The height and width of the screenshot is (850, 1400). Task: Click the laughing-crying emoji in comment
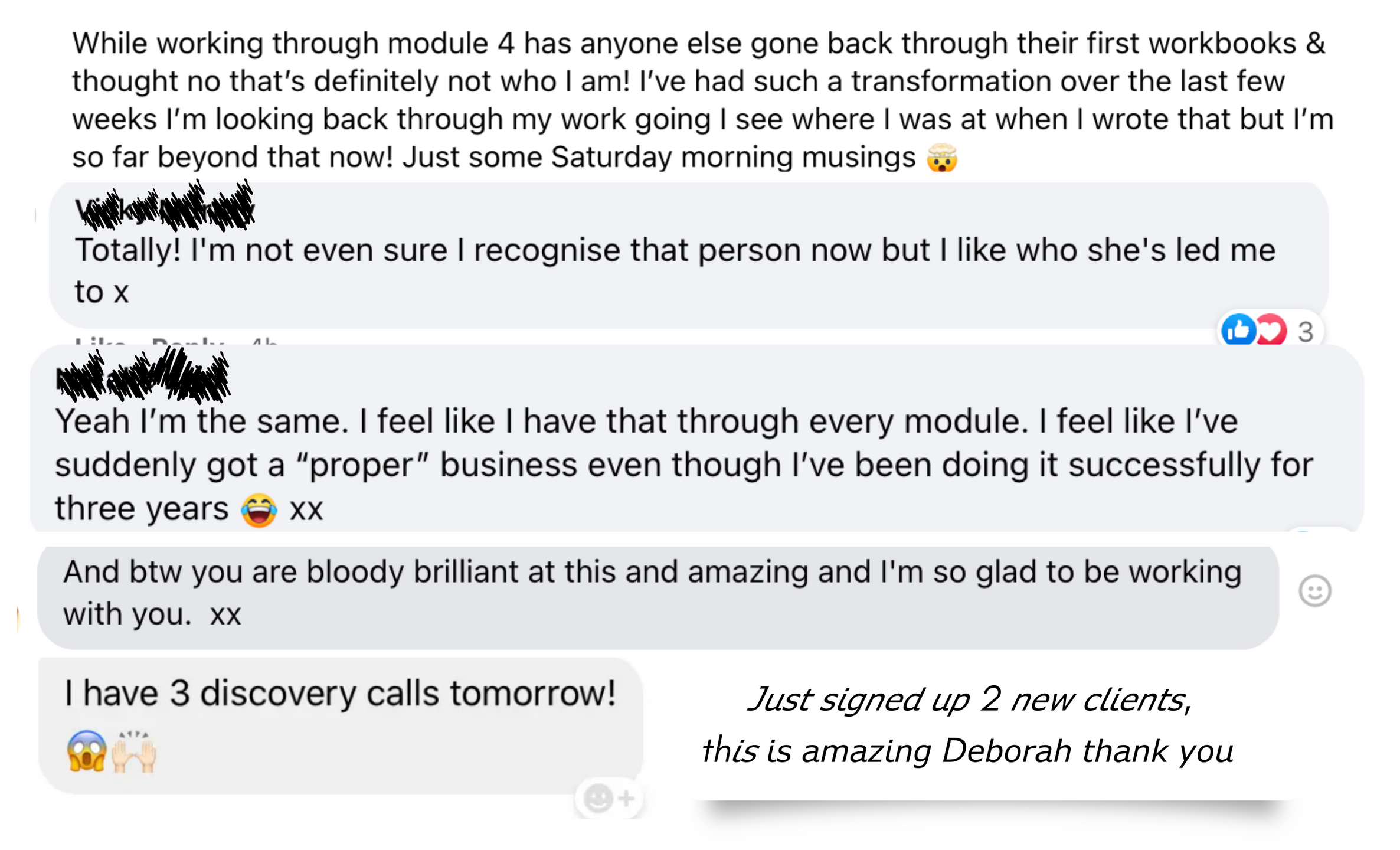pyautogui.click(x=259, y=509)
